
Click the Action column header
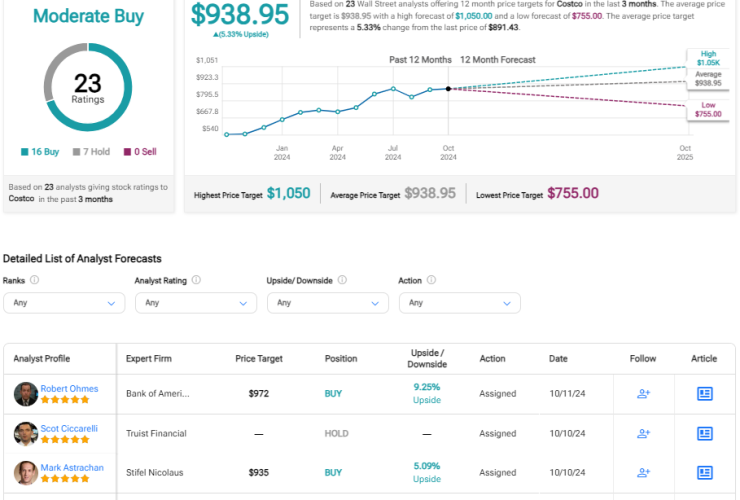click(x=492, y=358)
